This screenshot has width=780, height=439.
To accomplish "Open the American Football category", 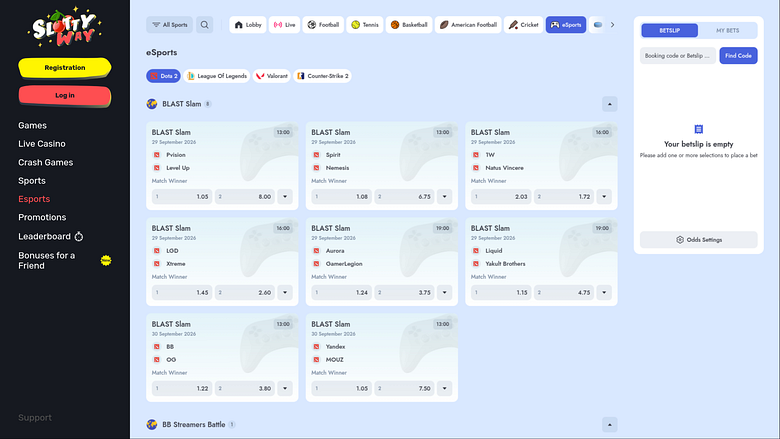I will [x=468, y=25].
